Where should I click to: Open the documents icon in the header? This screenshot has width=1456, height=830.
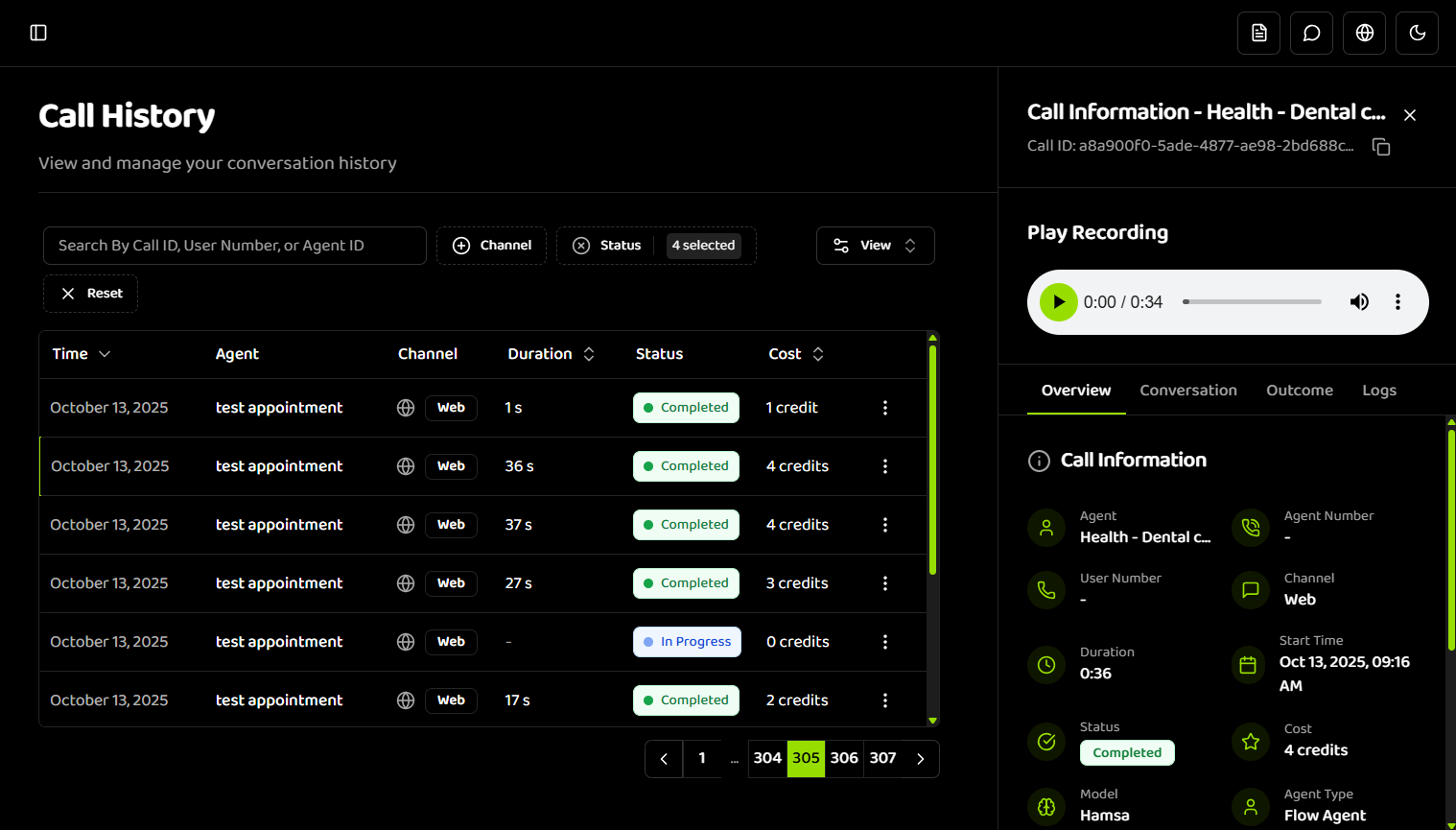pos(1257,32)
